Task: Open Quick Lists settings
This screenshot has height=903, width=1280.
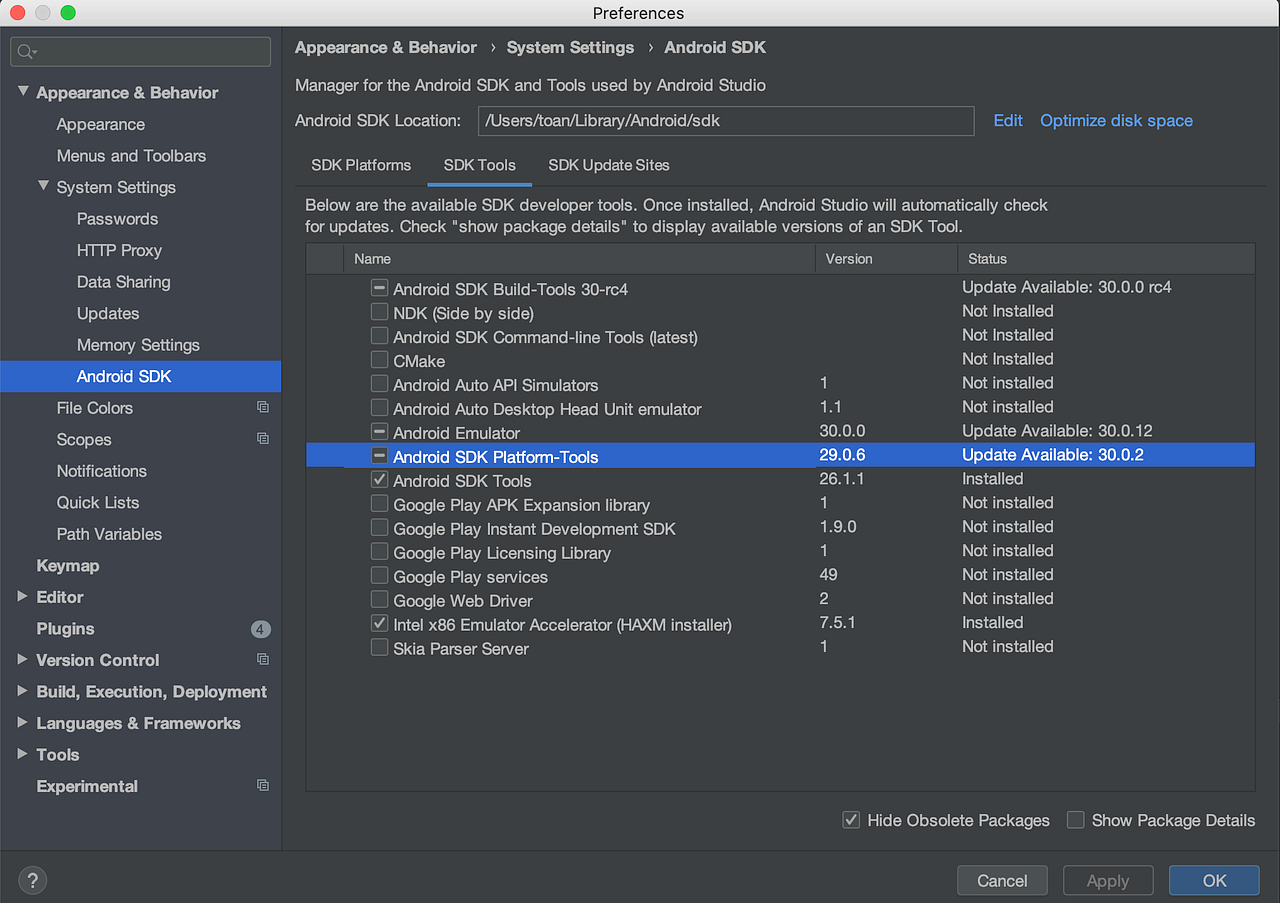Action: pyautogui.click(x=98, y=502)
